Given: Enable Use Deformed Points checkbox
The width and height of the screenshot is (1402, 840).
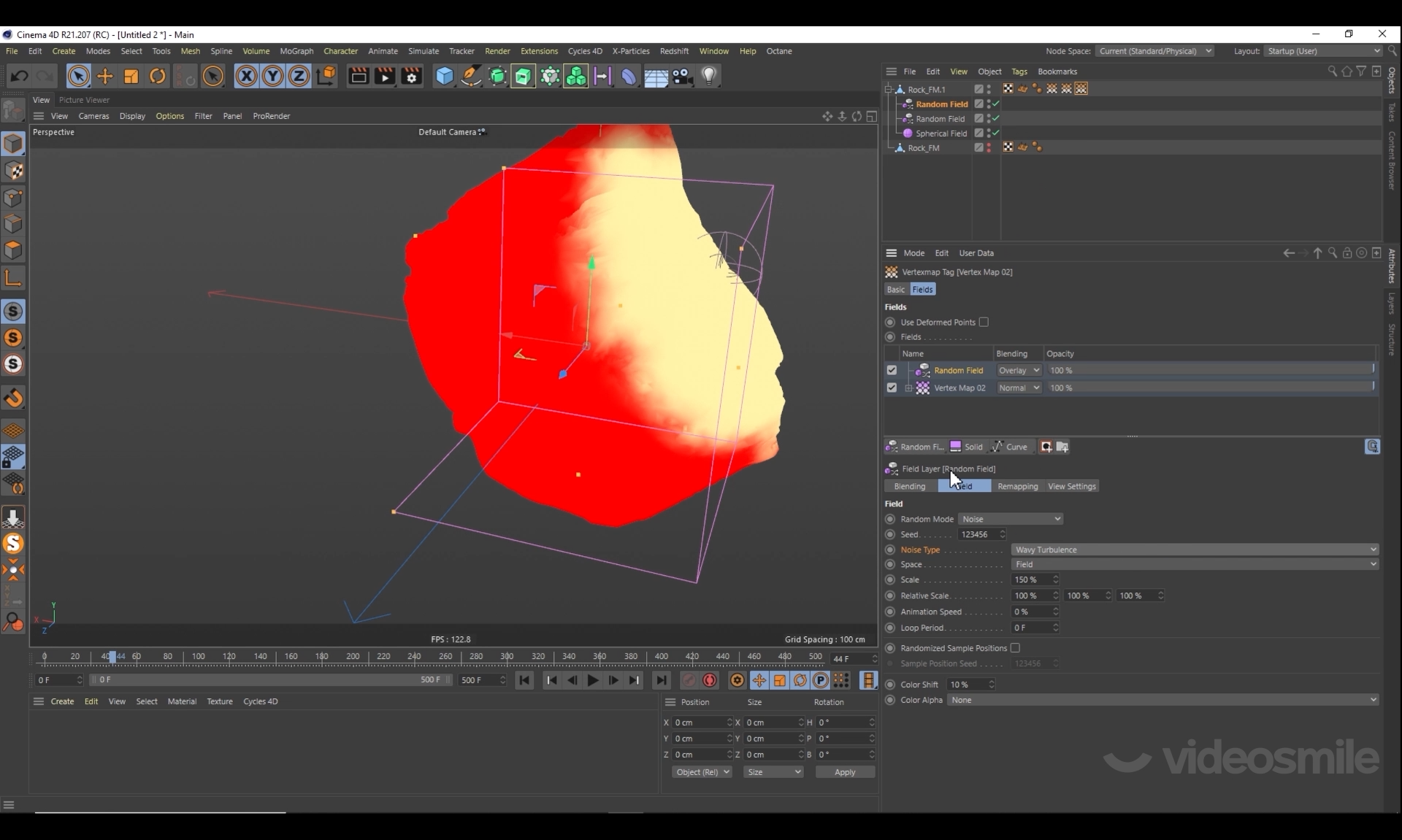Looking at the screenshot, I should (984, 322).
